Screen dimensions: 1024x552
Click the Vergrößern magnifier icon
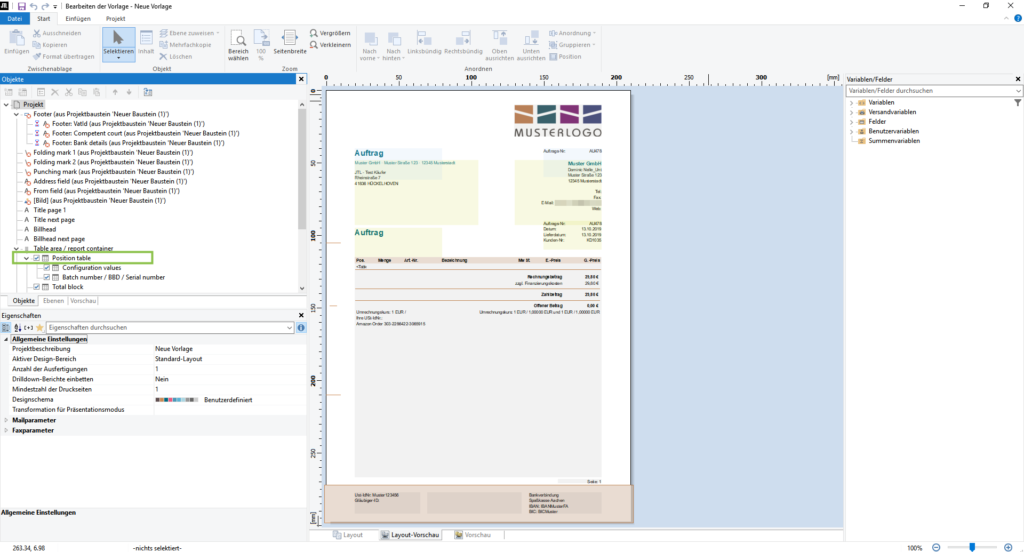click(316, 33)
